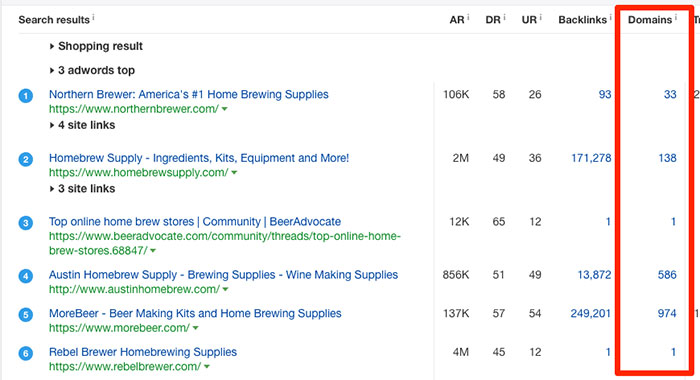Screen dimensions: 700x380
Task: Open backlinks count 1 for Rebel Brewer
Action: [608, 352]
